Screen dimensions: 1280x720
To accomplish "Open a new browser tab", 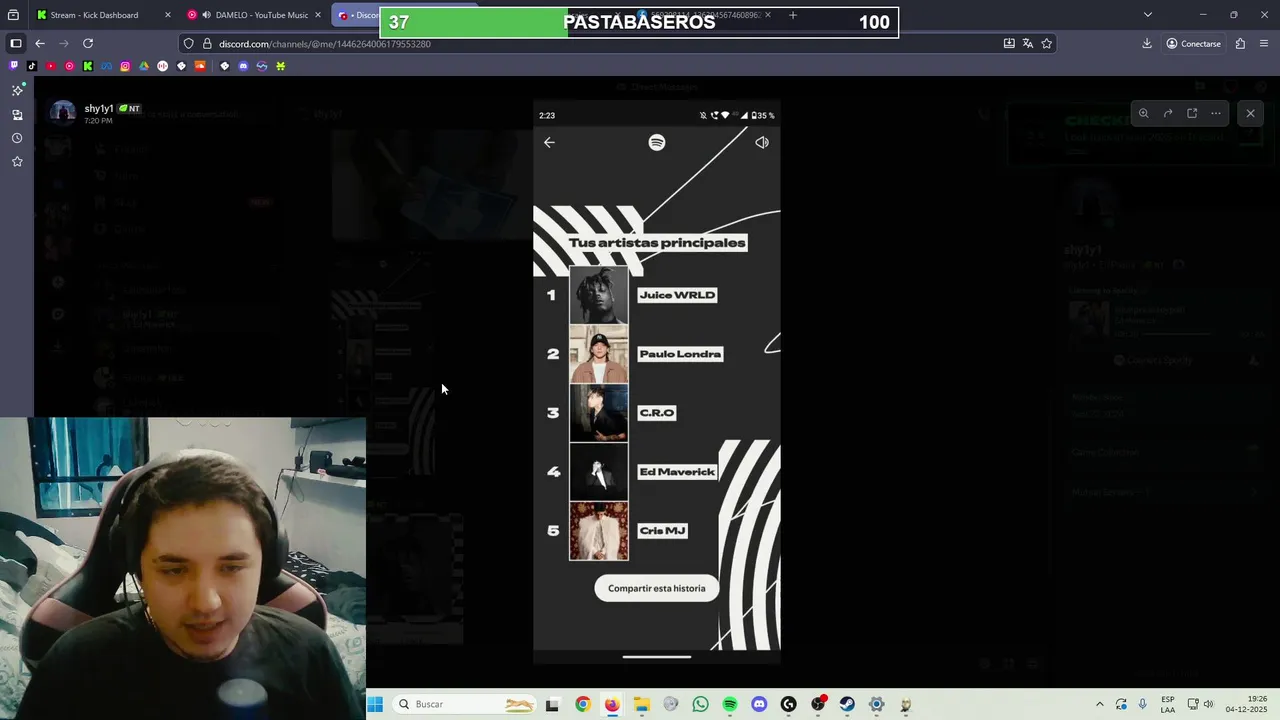I will tap(793, 15).
